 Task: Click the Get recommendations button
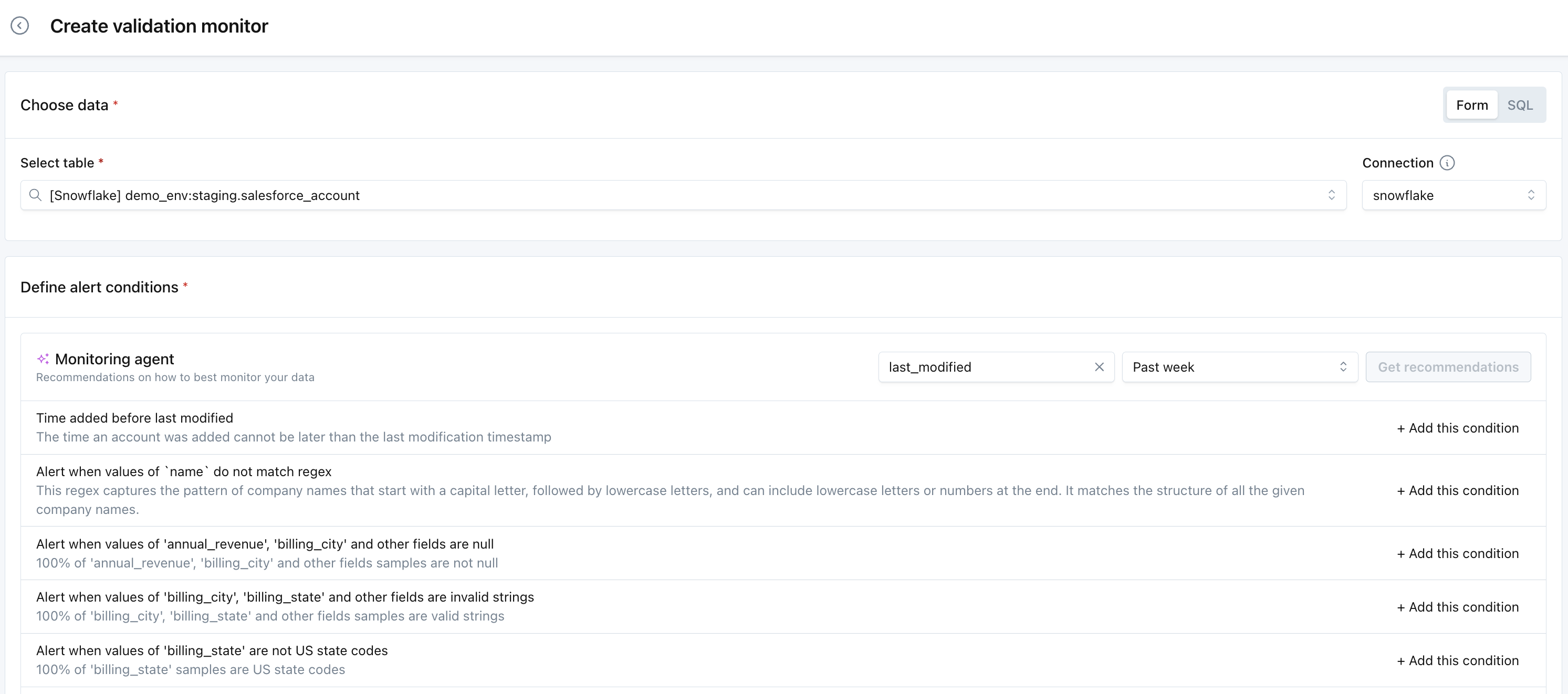(x=1447, y=367)
